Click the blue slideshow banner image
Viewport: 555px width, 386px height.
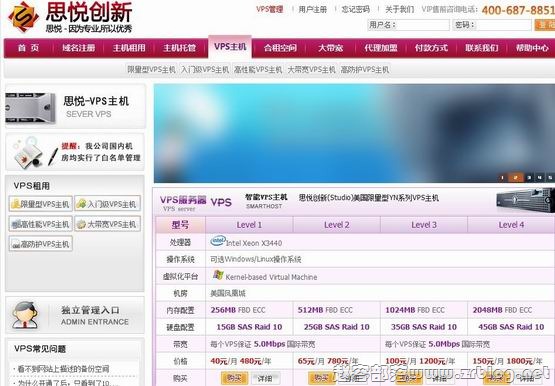point(354,133)
